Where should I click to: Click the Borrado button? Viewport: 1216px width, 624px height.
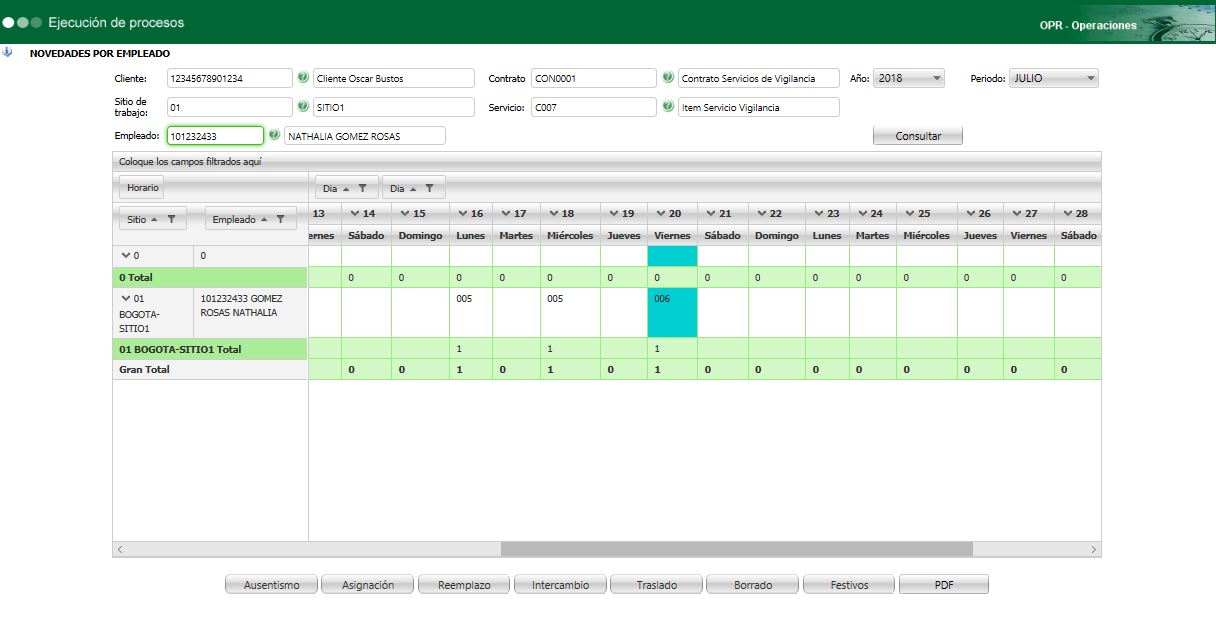pyautogui.click(x=752, y=585)
